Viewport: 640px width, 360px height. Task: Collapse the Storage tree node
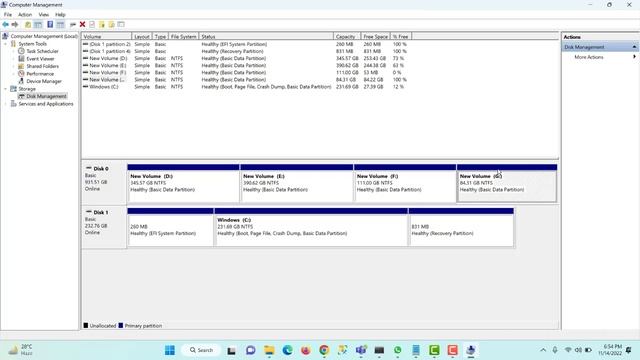pyautogui.click(x=6, y=89)
